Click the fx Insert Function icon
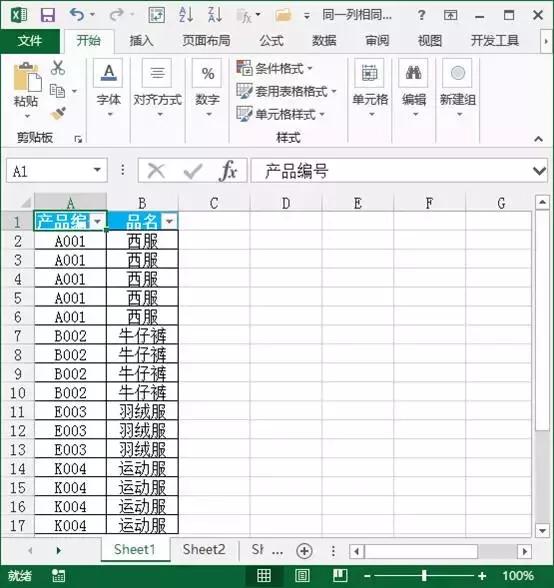 228,171
